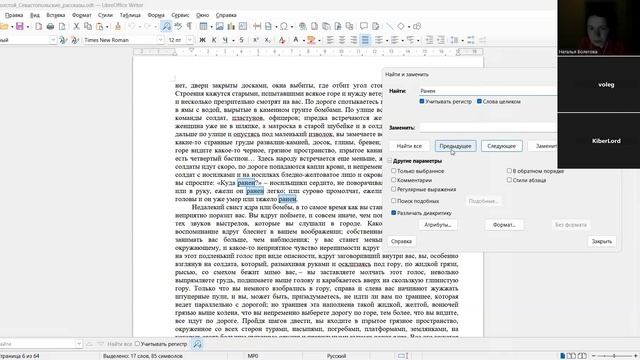640x360 pixels.
Task: Copy selection using the Copy icon
Action: [x=88, y=27]
